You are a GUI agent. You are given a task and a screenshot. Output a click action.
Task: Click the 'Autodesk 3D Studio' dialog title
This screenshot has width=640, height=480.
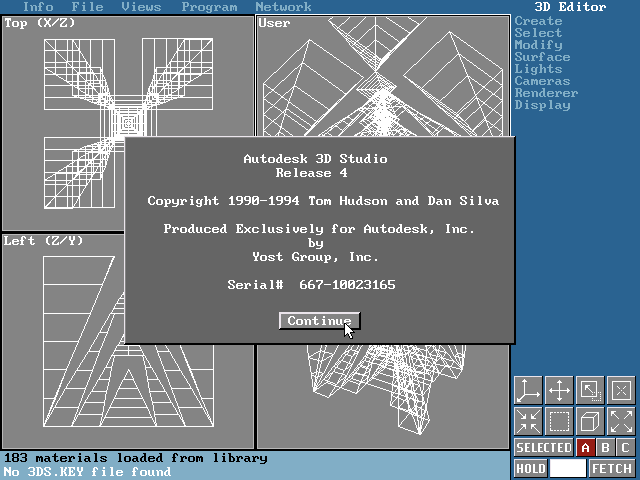[316, 158]
